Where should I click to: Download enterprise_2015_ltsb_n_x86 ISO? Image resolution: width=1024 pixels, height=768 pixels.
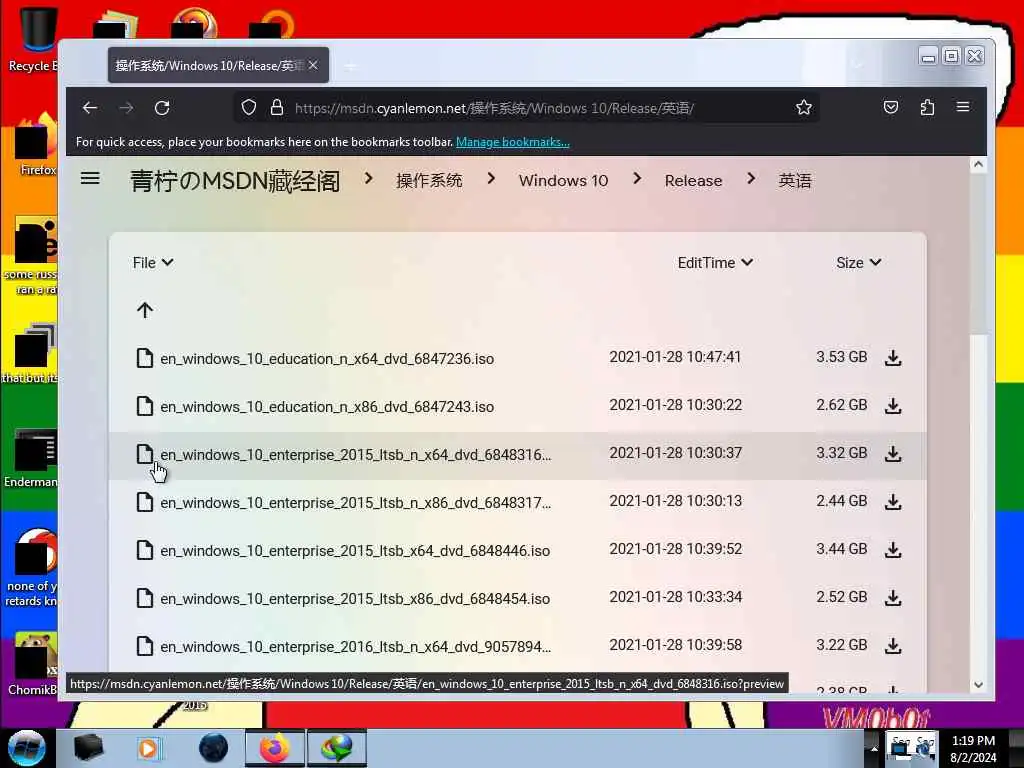point(893,502)
